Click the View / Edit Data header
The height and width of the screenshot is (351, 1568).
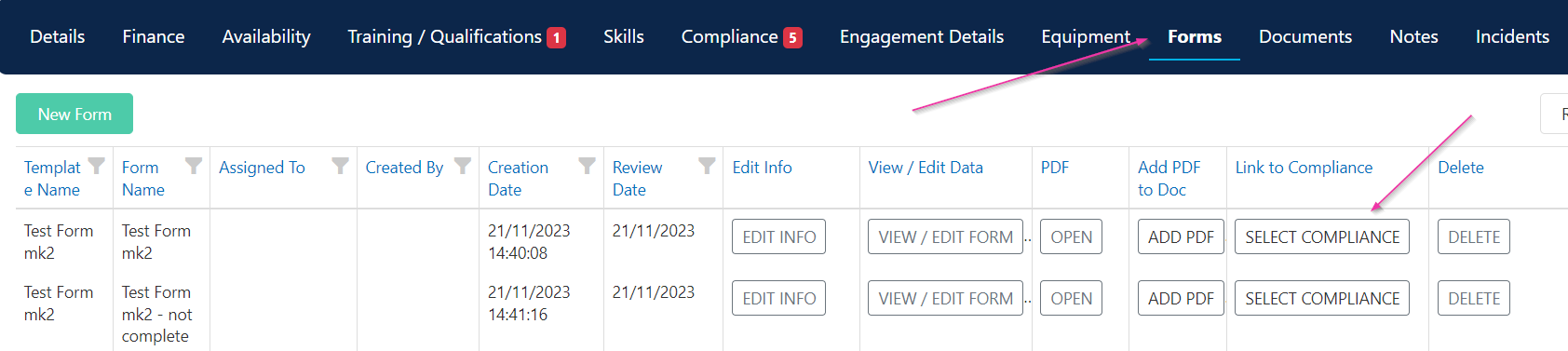point(926,167)
